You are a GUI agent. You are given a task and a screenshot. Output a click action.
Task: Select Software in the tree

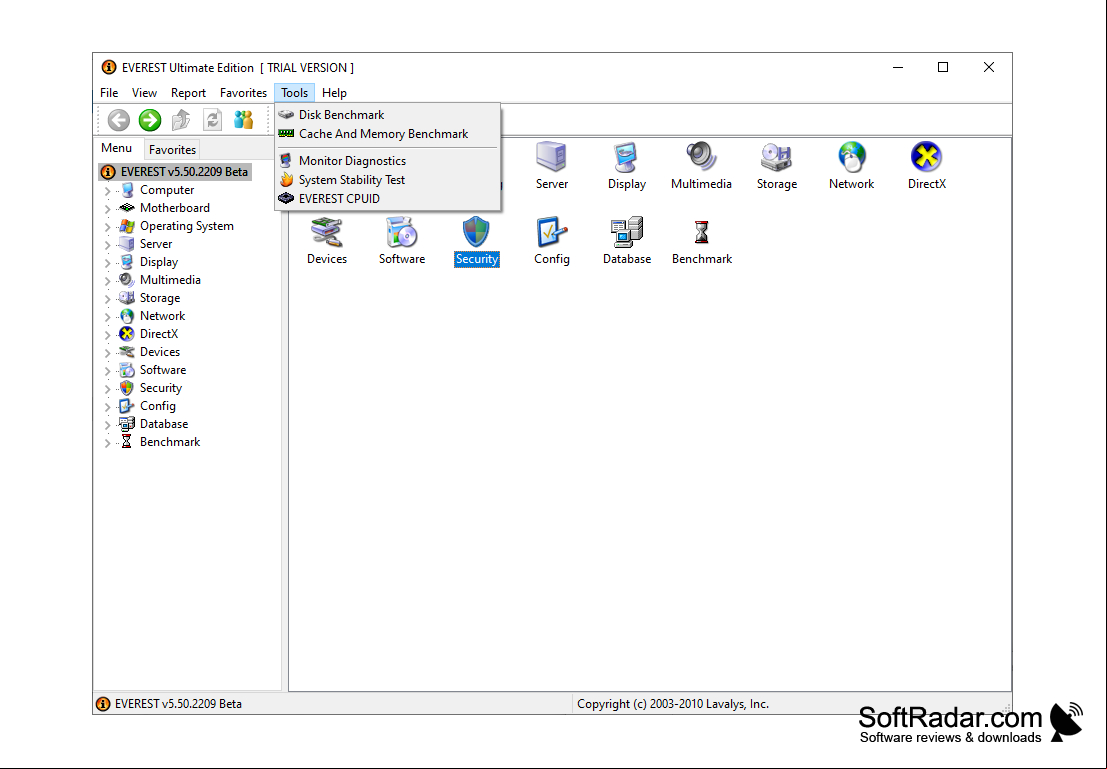(x=163, y=370)
